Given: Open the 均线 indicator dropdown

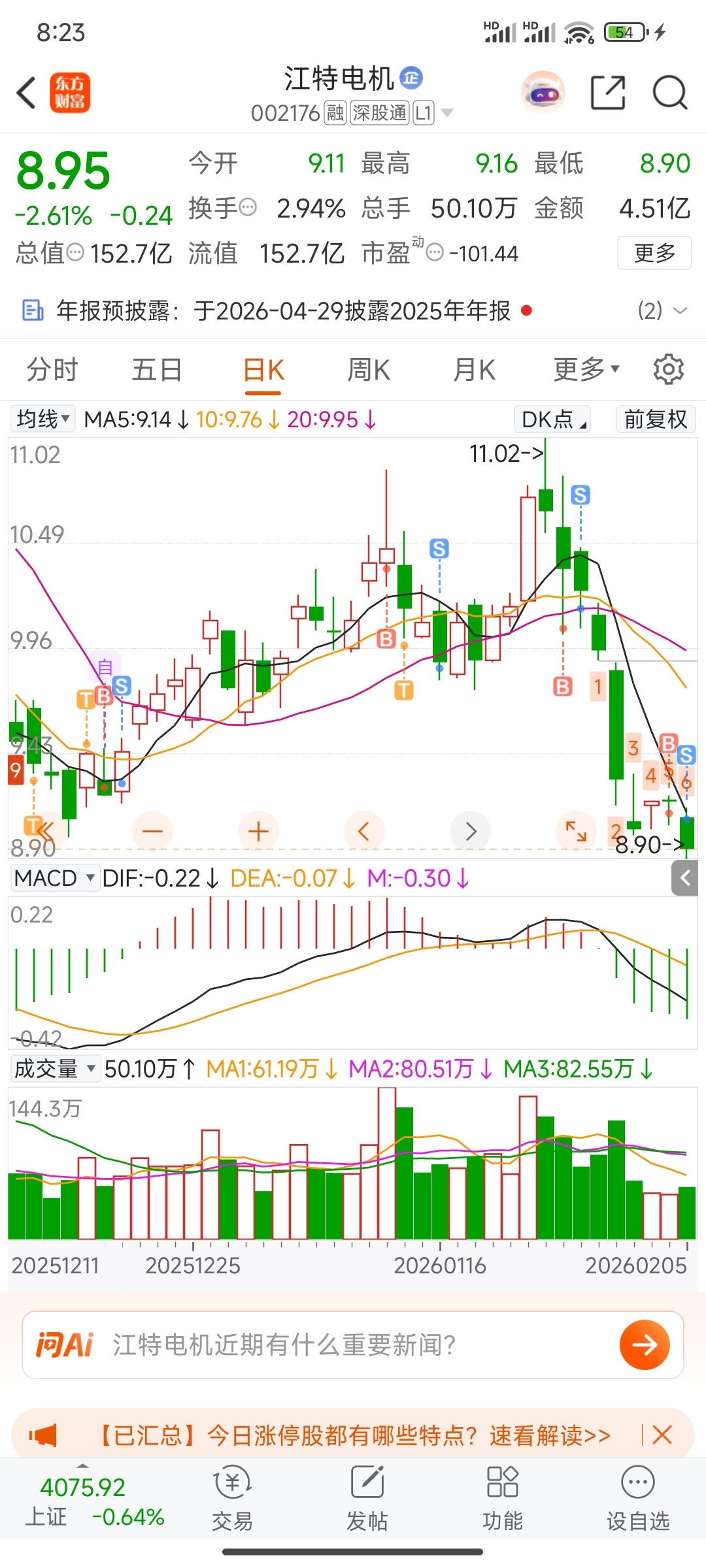Looking at the screenshot, I should pyautogui.click(x=43, y=419).
